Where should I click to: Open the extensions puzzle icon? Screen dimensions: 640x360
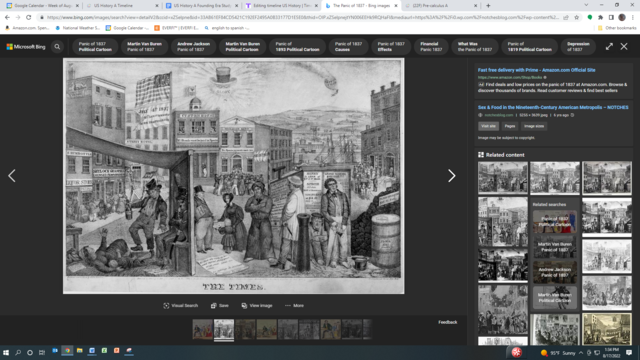tap(600, 18)
